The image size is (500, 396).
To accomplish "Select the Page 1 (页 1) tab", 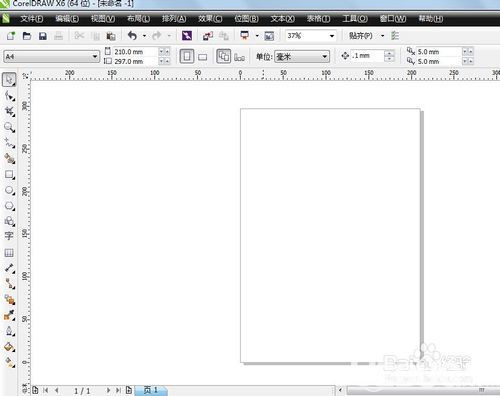I will (x=151, y=390).
